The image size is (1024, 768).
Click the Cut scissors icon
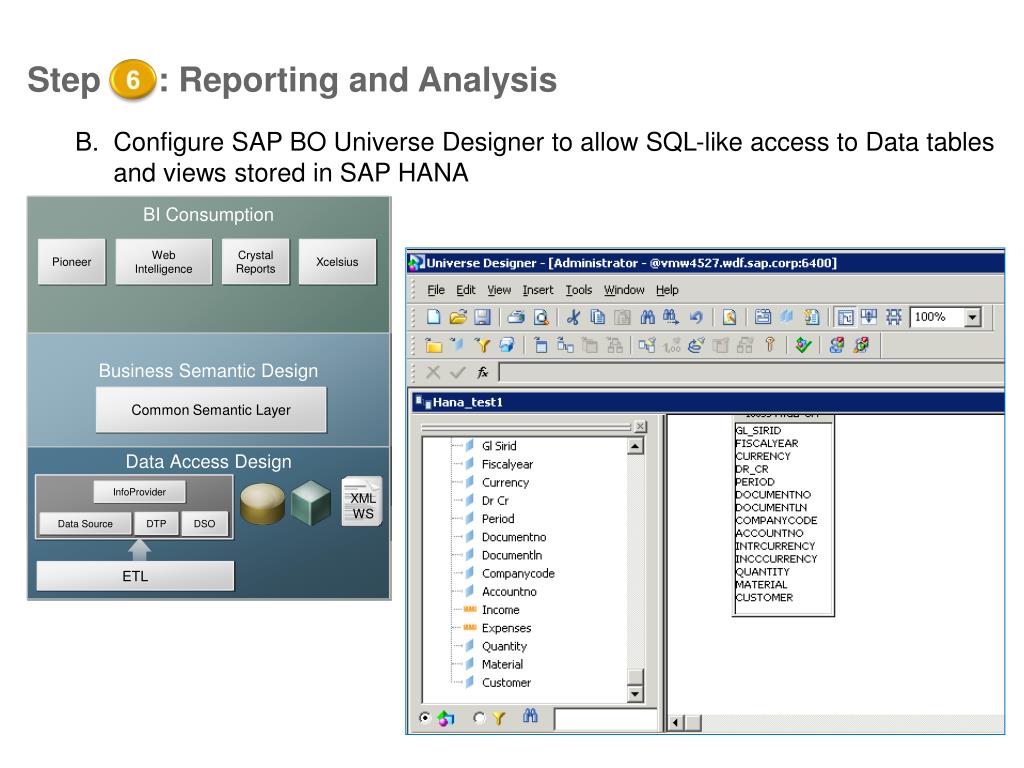pos(573,317)
